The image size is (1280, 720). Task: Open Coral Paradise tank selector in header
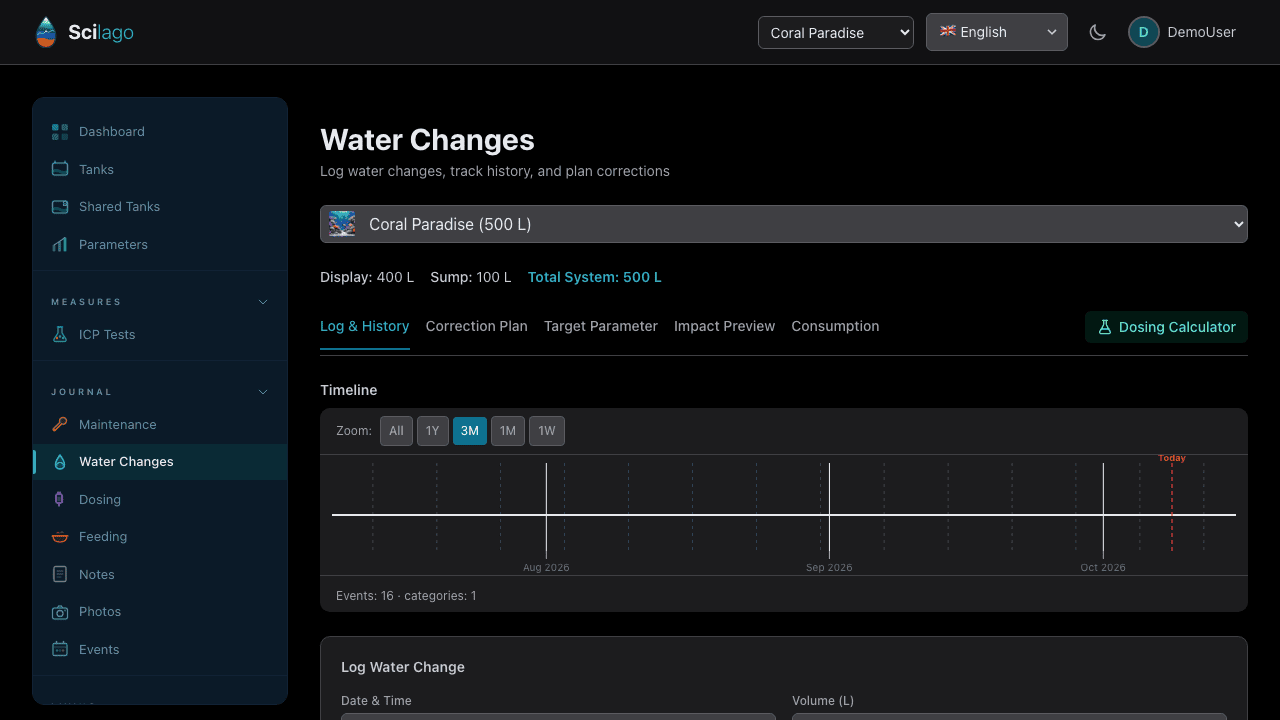click(836, 32)
